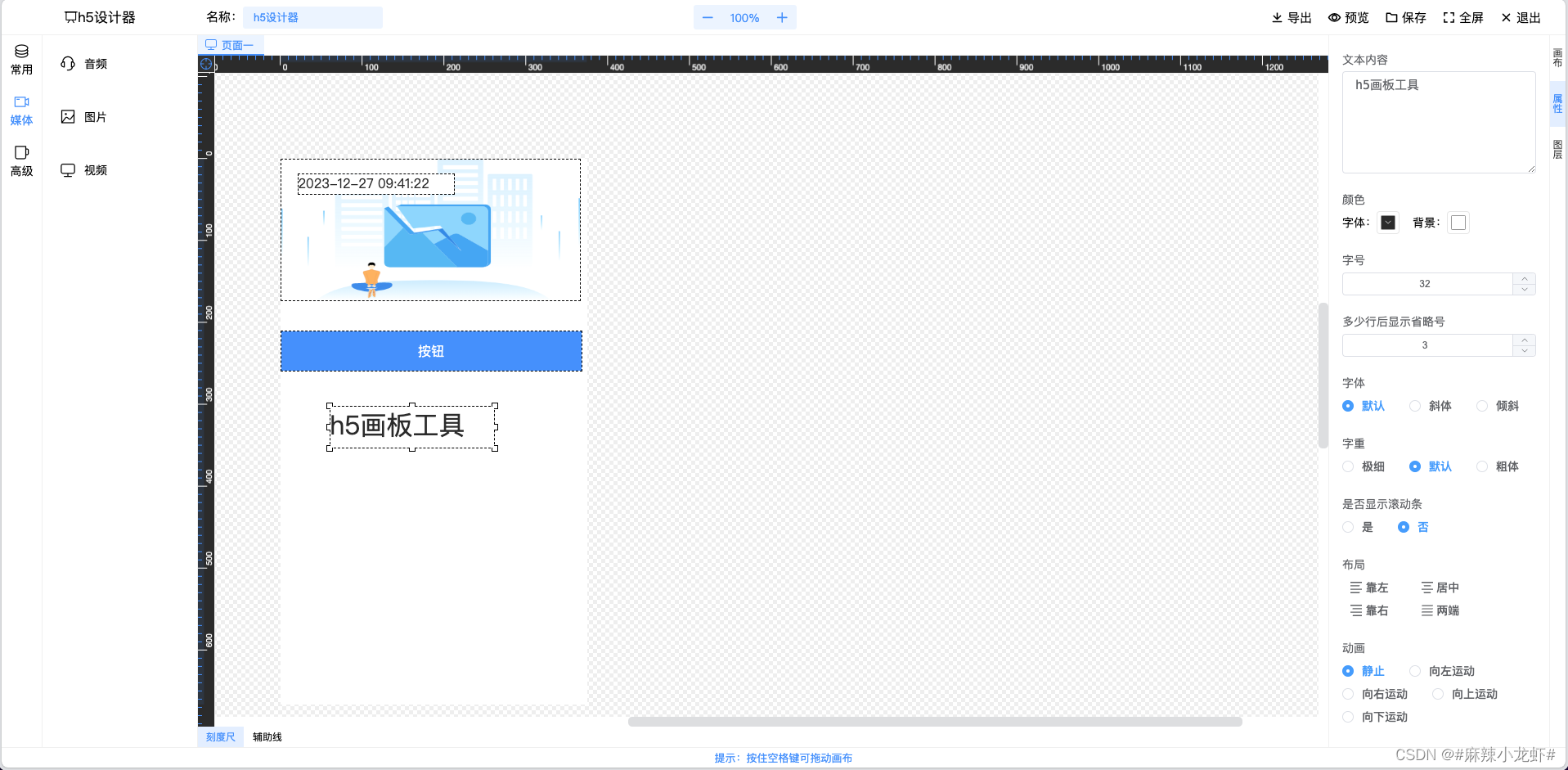Click the 保存 save button
The height and width of the screenshot is (770, 1568).
point(1405,18)
